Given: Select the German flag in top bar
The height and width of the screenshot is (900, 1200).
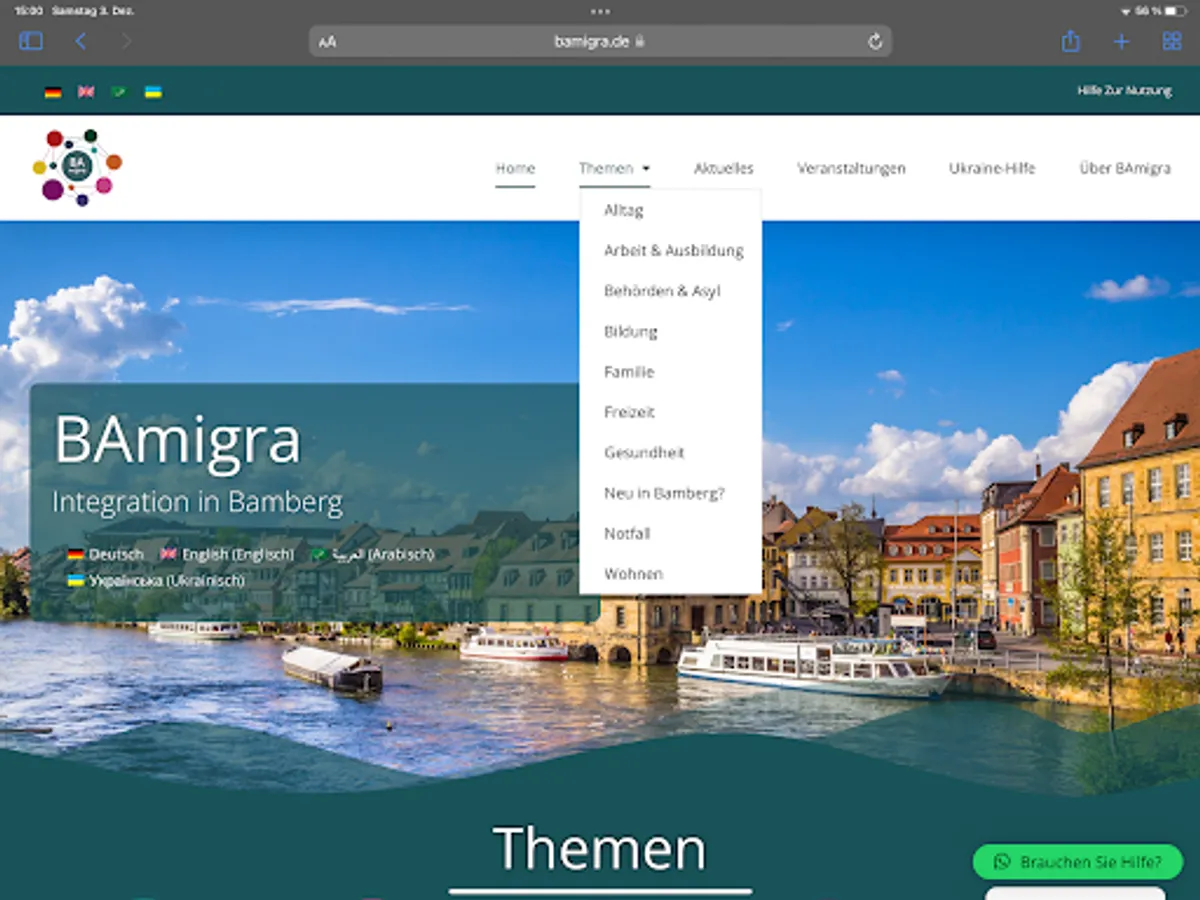Looking at the screenshot, I should [x=53, y=92].
